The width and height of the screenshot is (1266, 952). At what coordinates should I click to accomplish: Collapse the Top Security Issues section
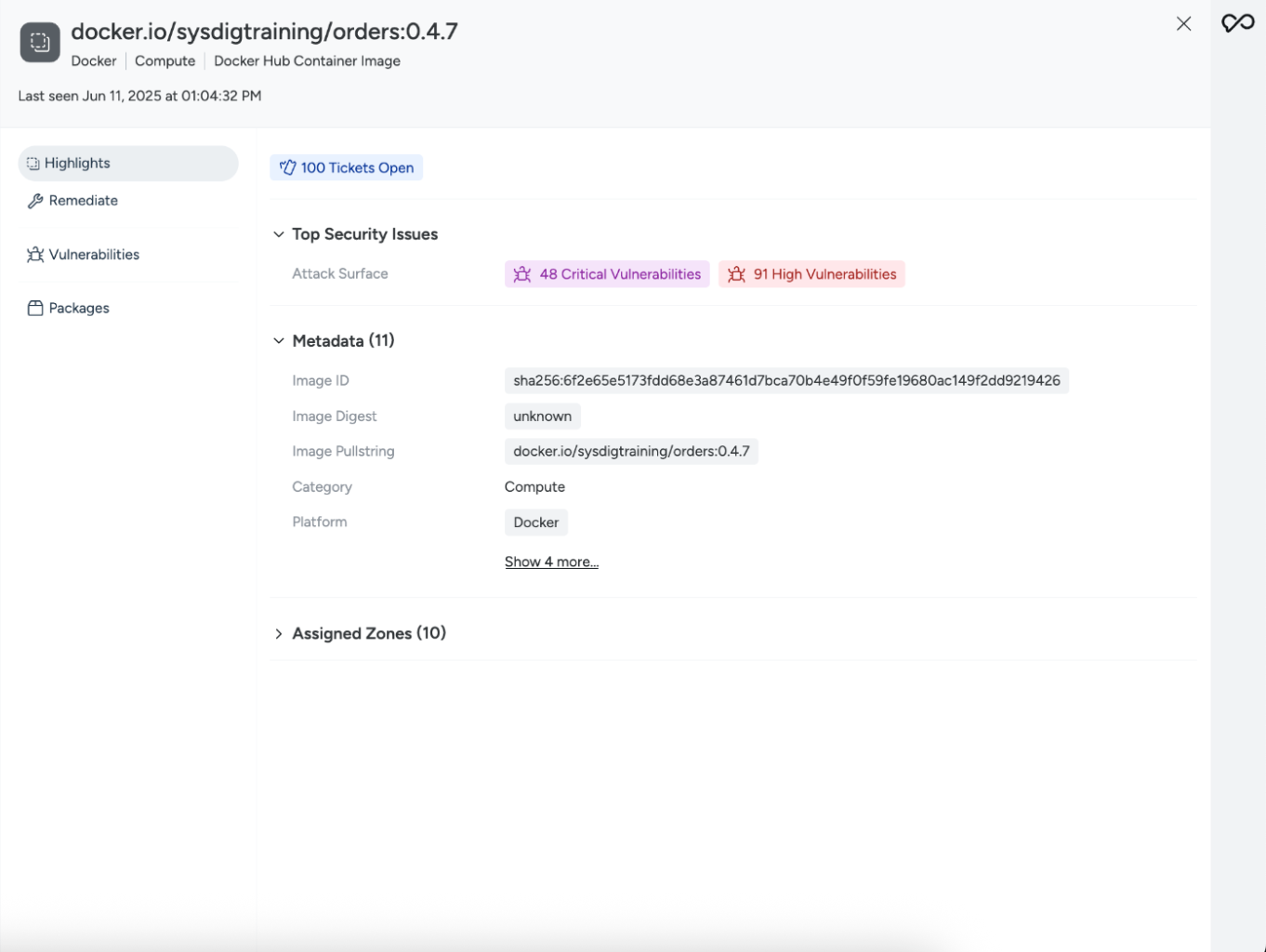tap(278, 234)
